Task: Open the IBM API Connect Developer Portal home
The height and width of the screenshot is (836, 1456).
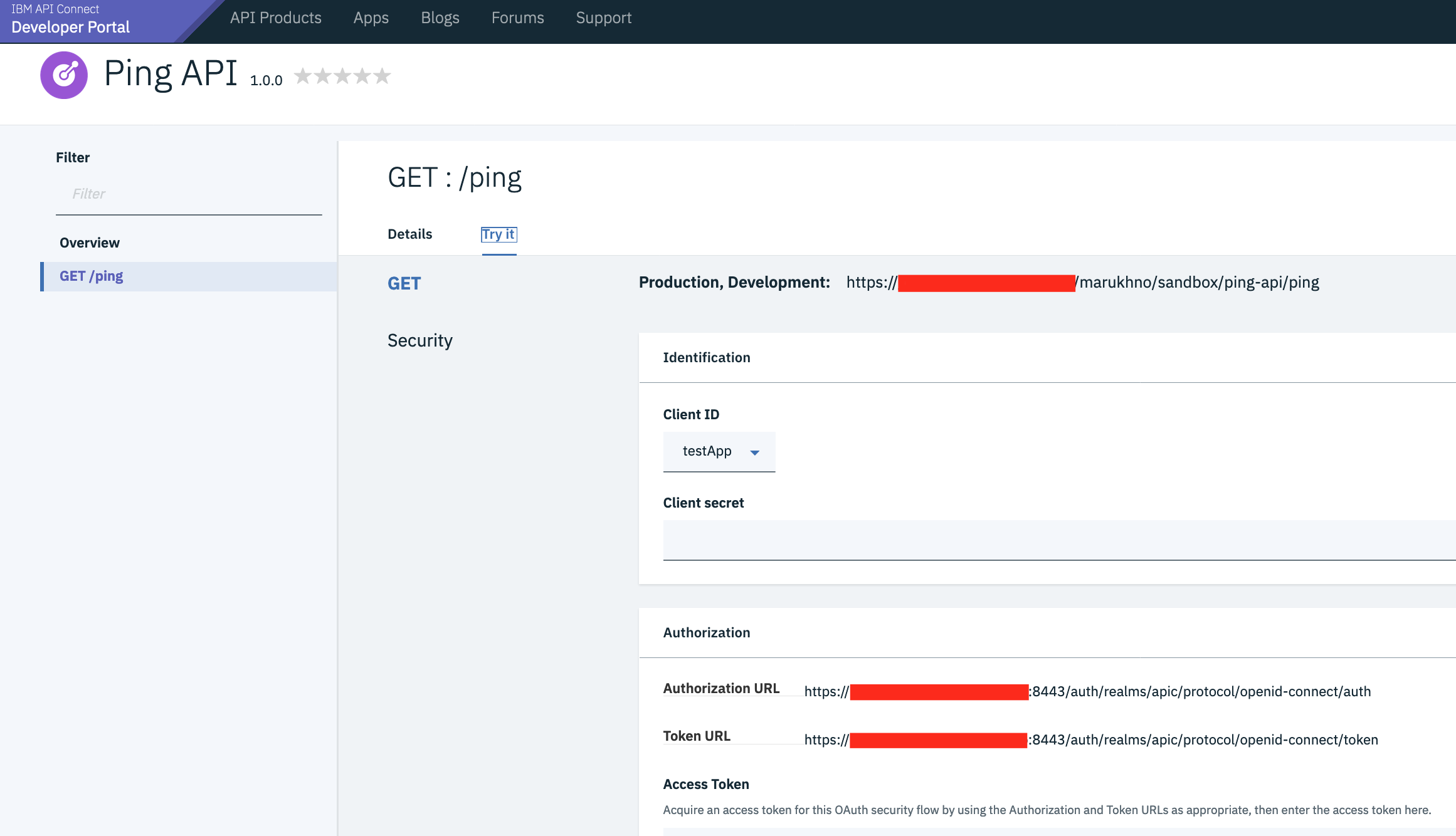Action: [x=70, y=19]
